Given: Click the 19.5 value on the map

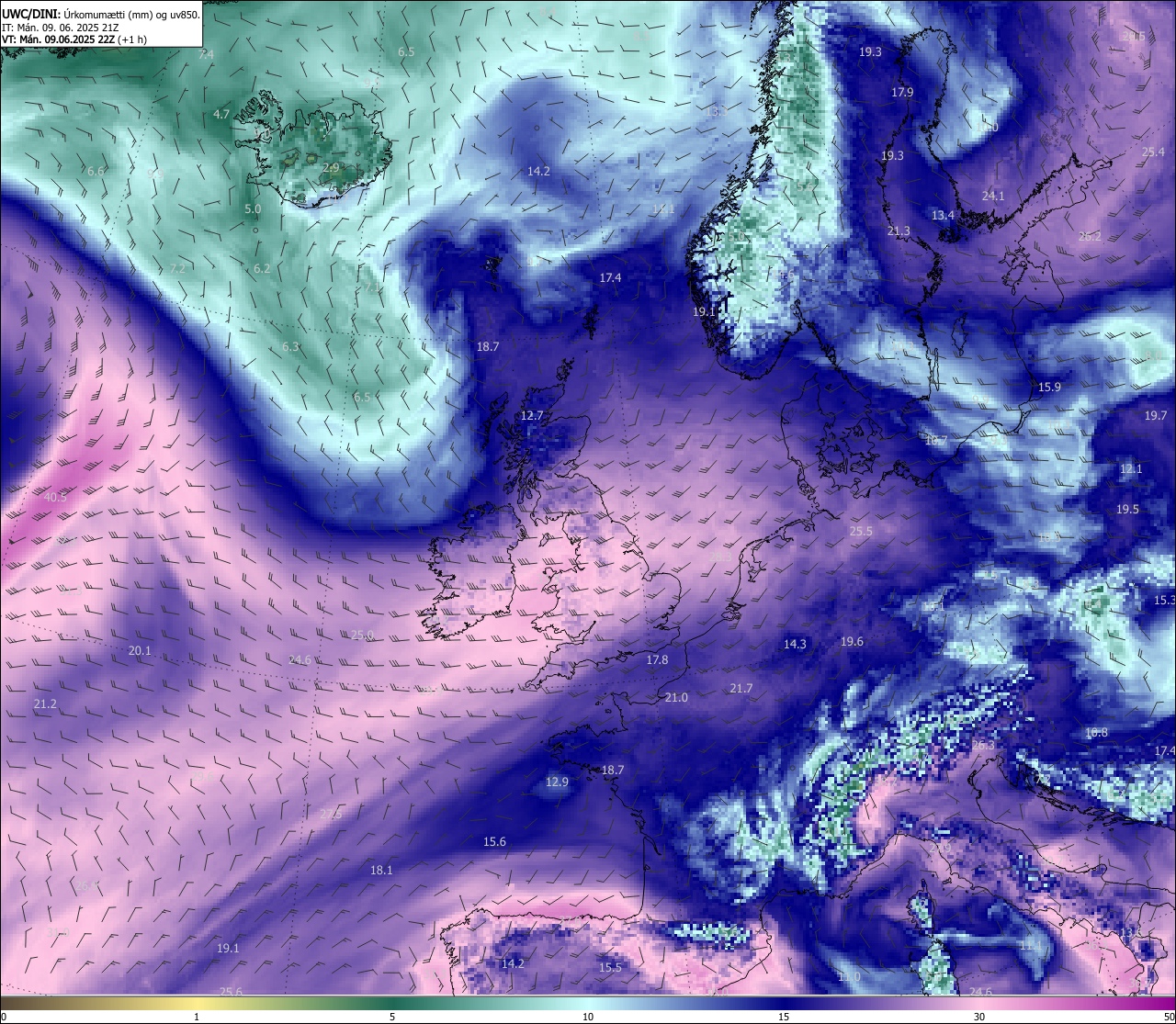Looking at the screenshot, I should [1127, 510].
